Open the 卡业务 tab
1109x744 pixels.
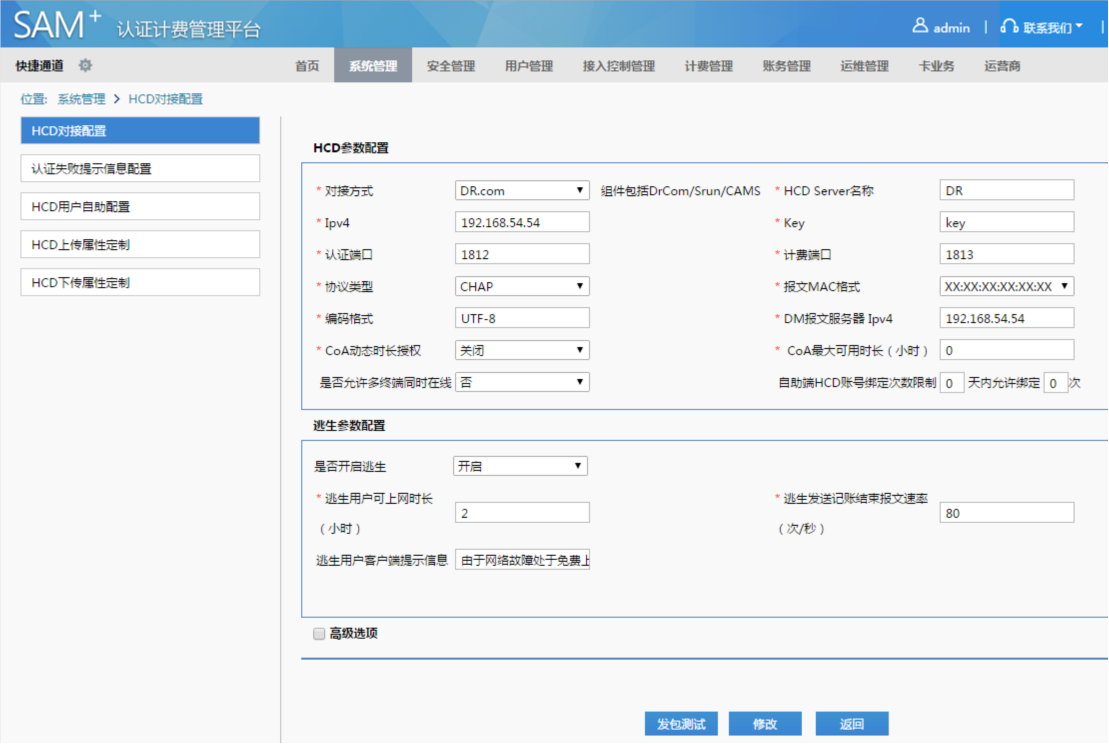pyautogui.click(x=936, y=66)
